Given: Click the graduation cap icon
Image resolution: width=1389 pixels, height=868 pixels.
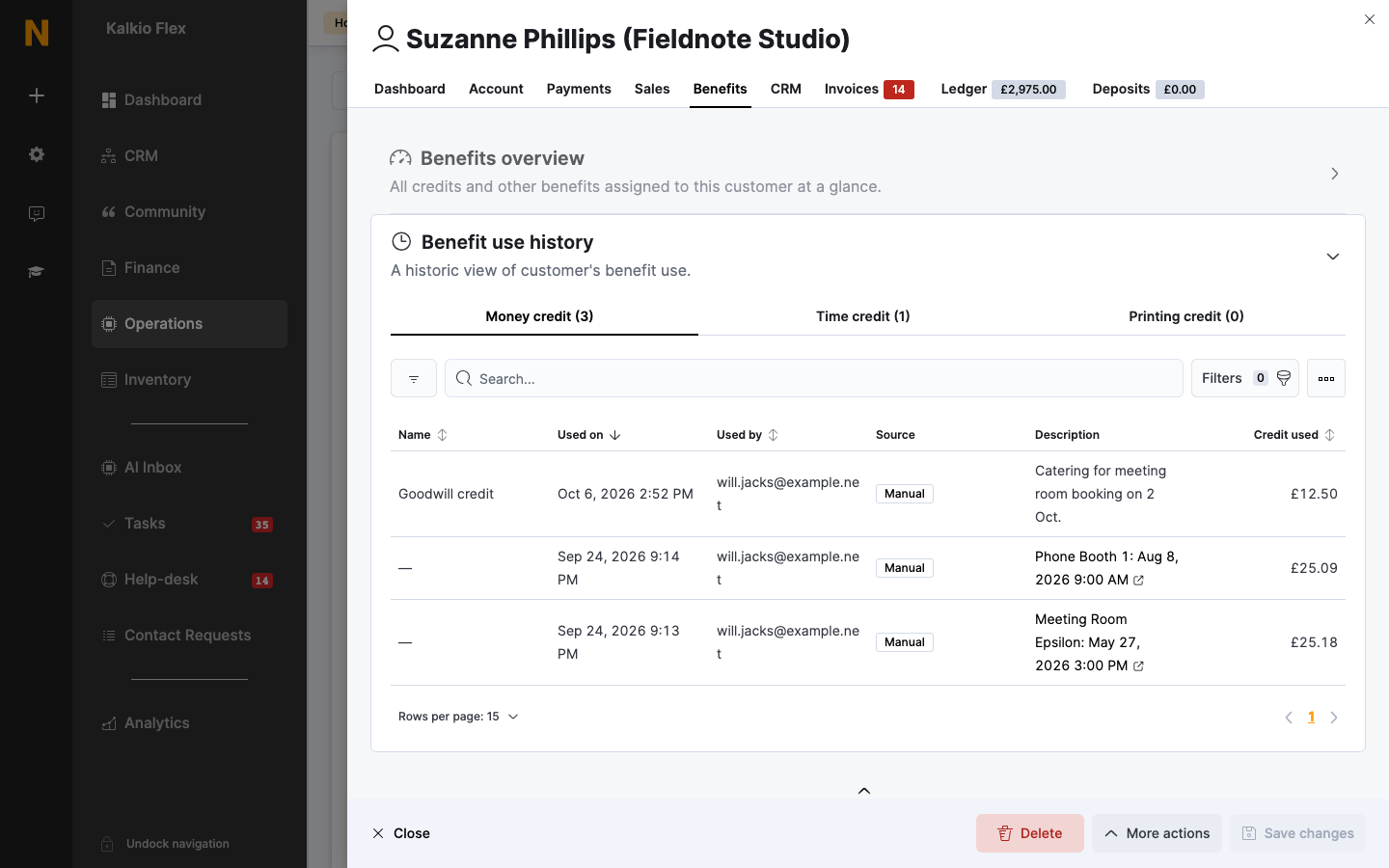Looking at the screenshot, I should tap(37, 272).
